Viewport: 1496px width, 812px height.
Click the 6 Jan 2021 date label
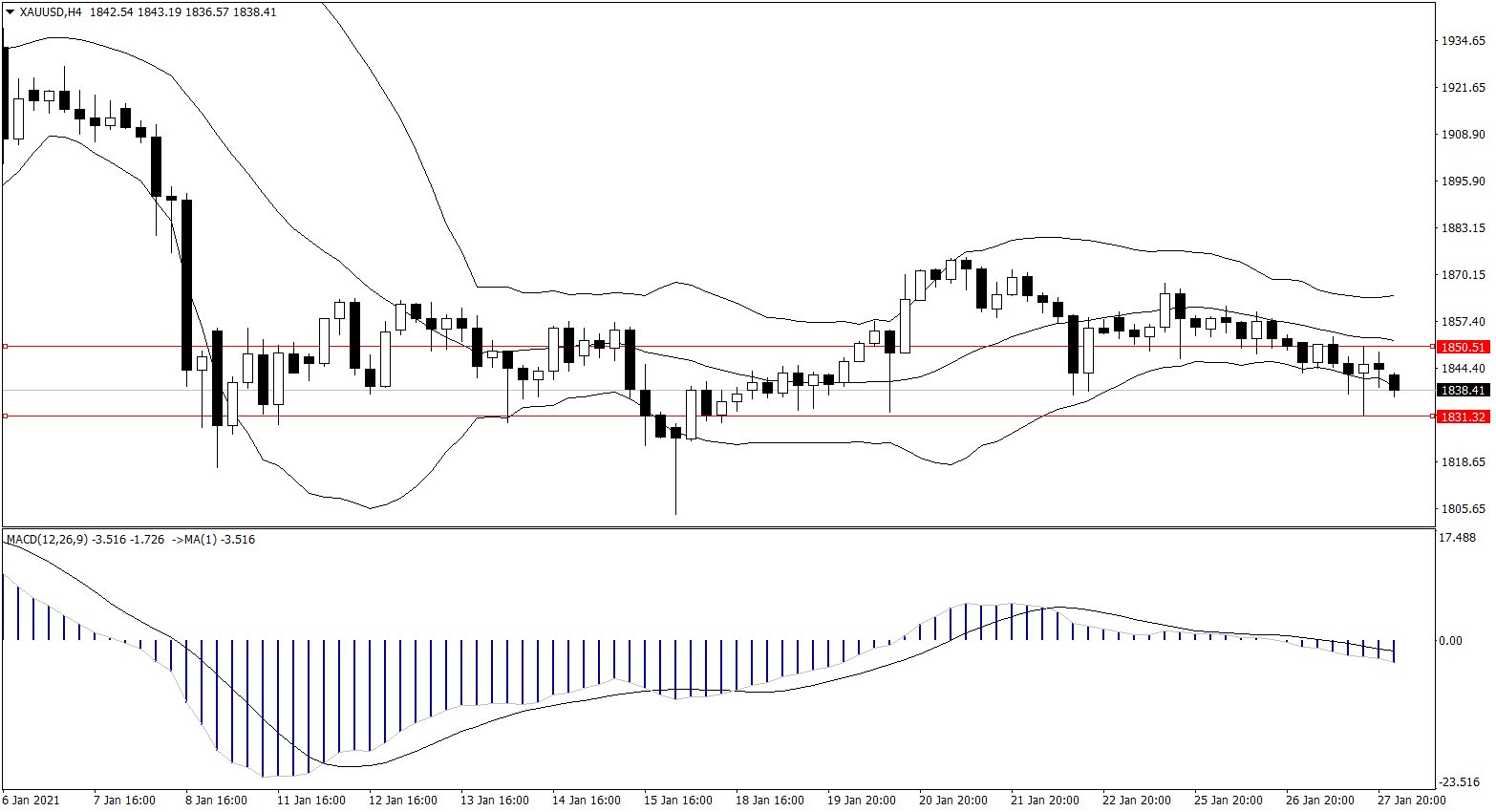pos(32,801)
